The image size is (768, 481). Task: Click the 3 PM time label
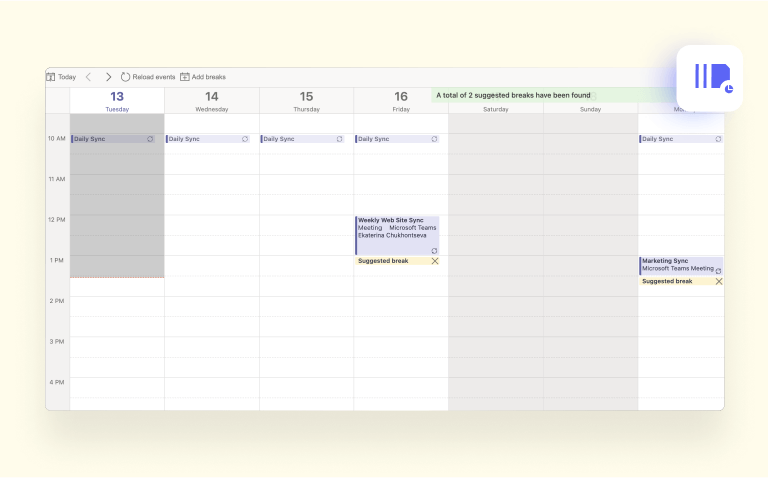pyautogui.click(x=57, y=342)
